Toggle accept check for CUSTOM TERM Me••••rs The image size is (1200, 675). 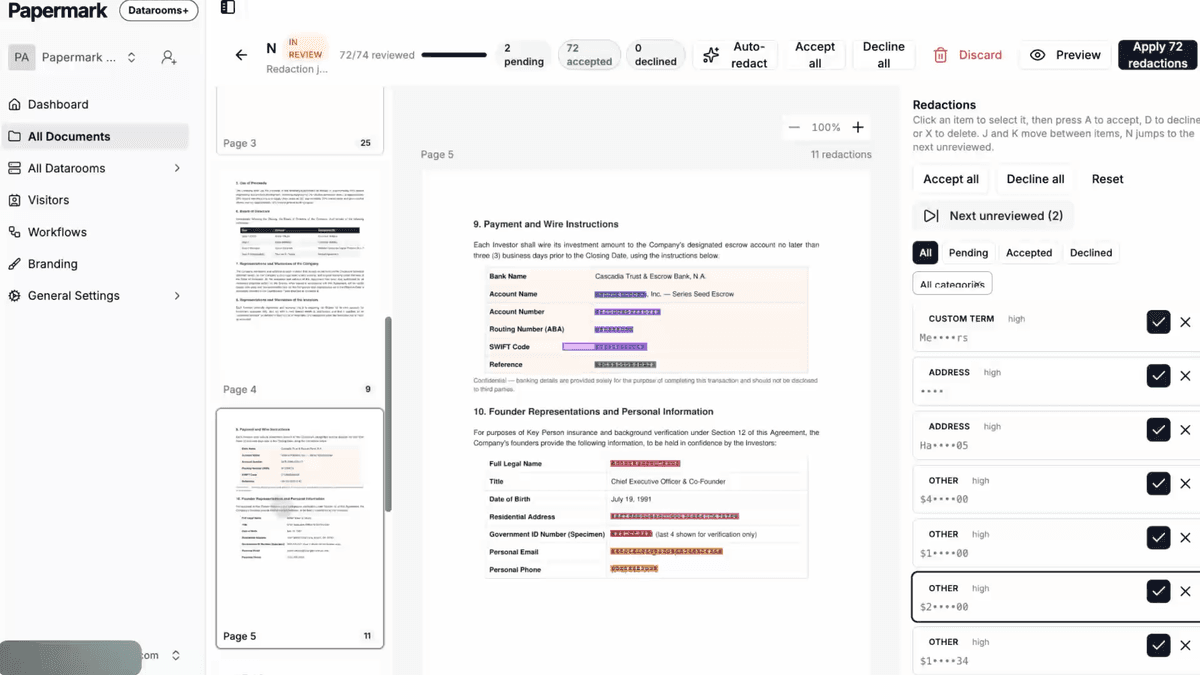tap(1158, 322)
